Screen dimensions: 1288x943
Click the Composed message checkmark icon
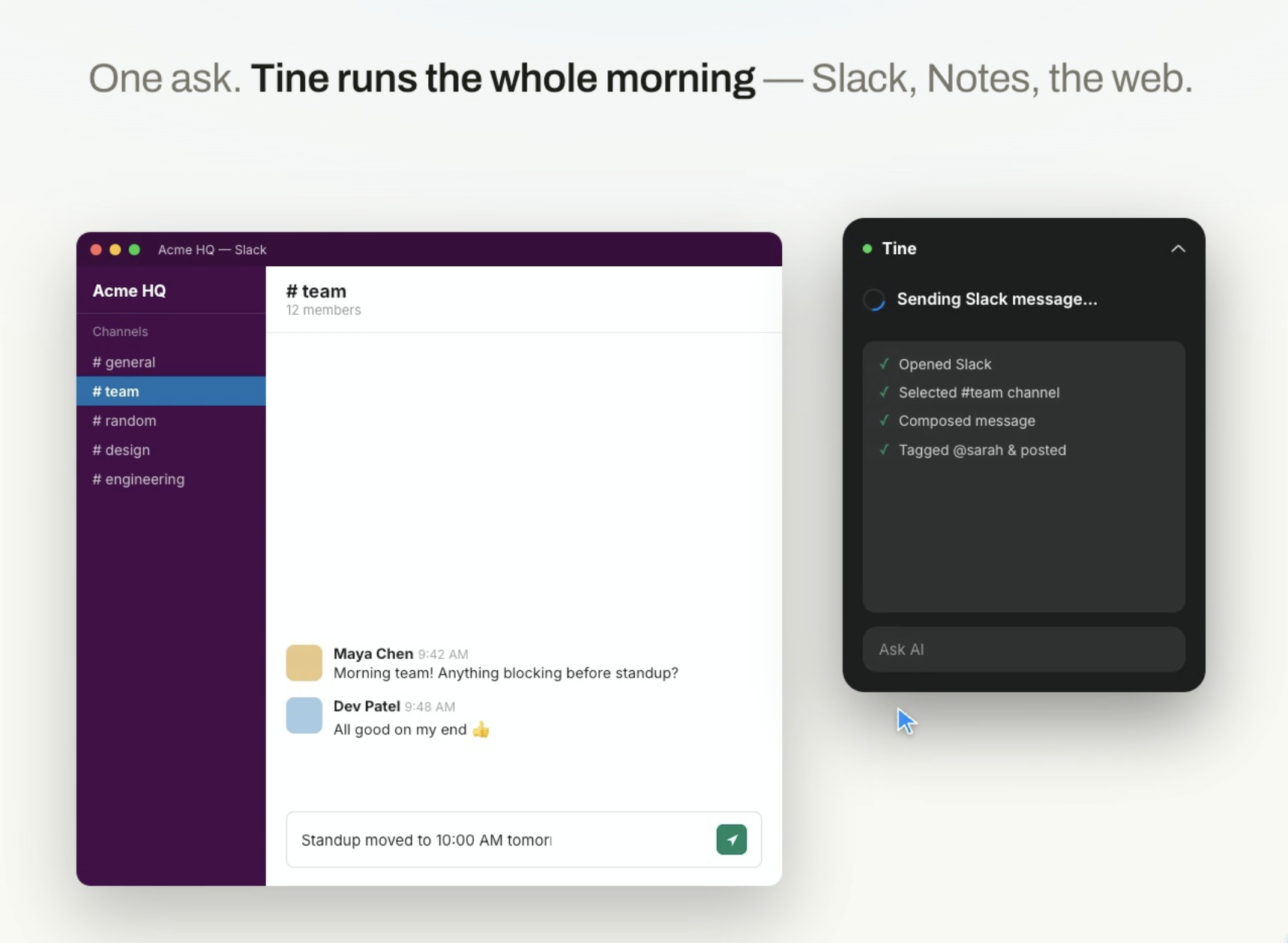884,421
